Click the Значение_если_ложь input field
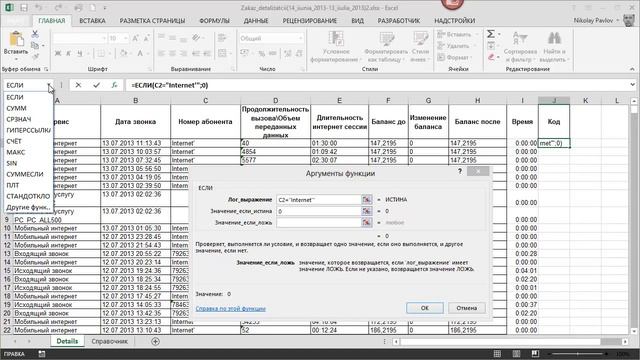Screen dimensions: 640x360 319,222
